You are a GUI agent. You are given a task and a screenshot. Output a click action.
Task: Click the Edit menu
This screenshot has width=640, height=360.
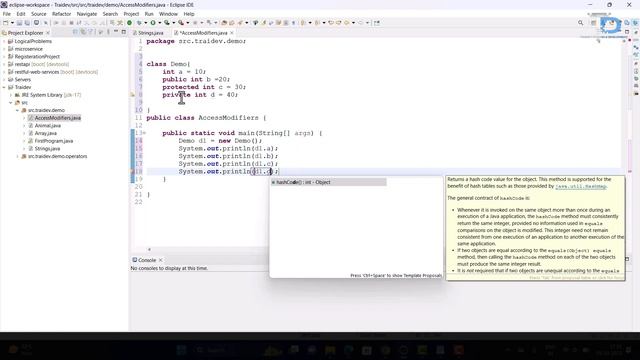(21, 14)
